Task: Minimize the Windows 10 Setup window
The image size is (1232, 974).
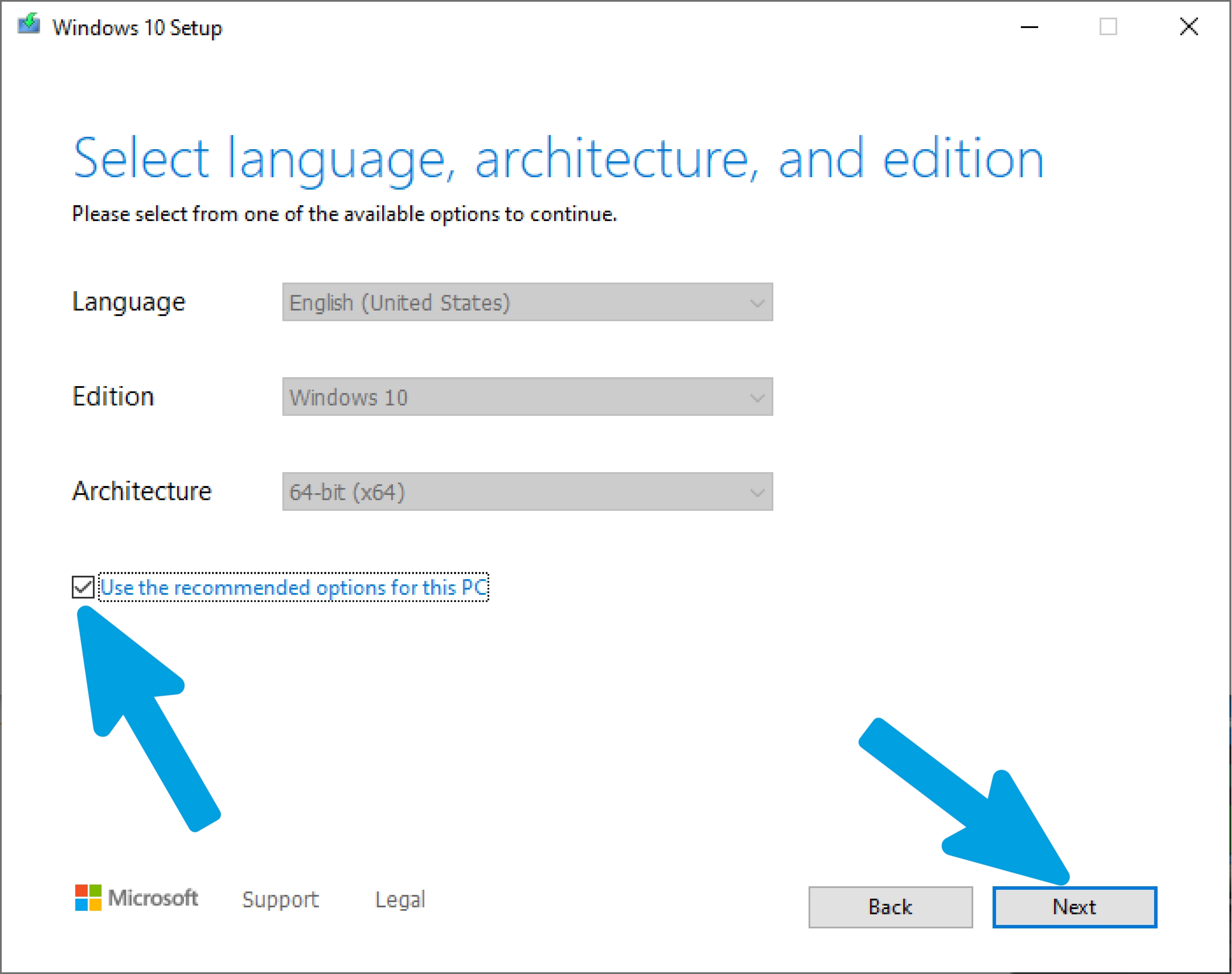Action: [x=1029, y=27]
